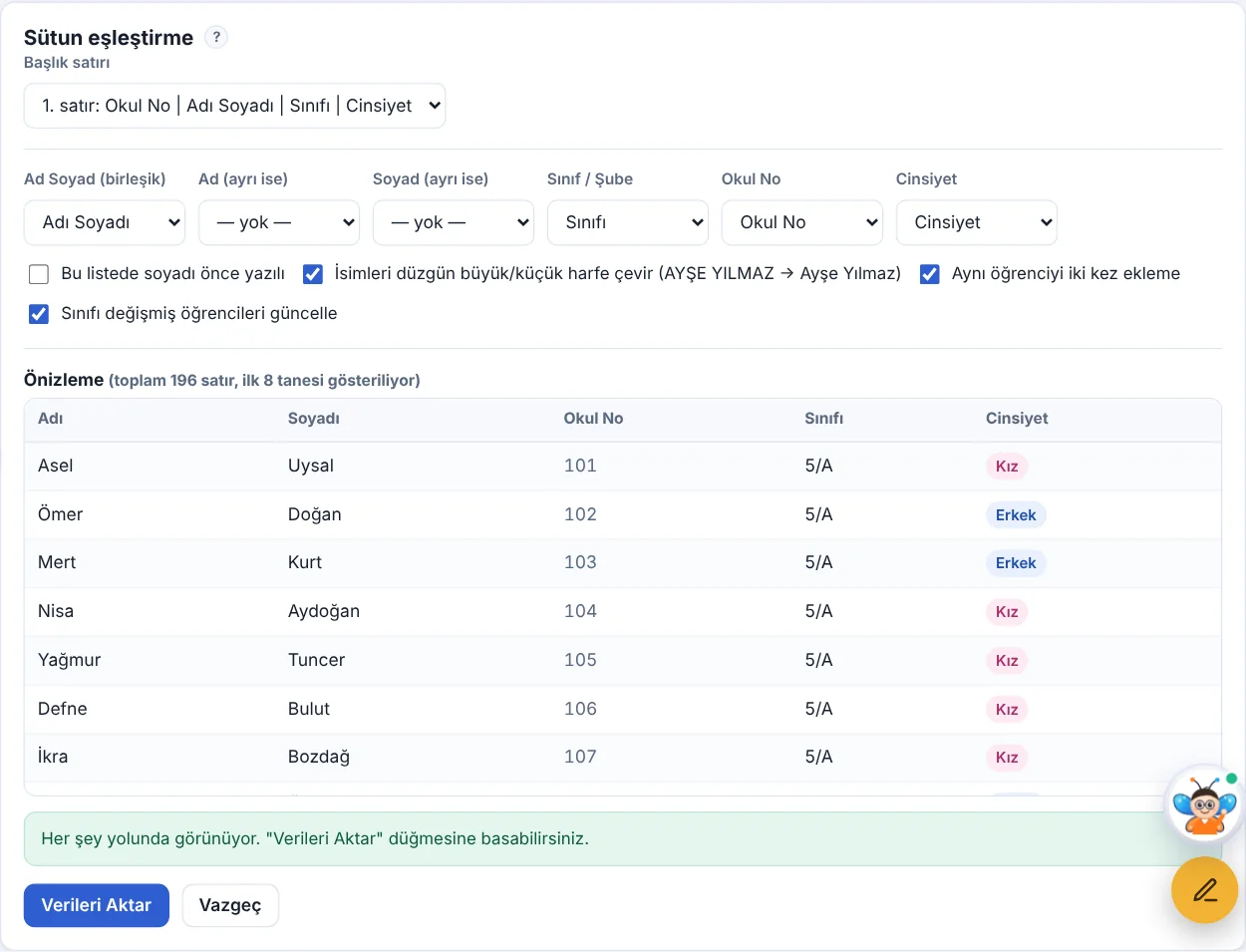Click surname 'Uysal' in the preview table
The image size is (1246, 952).
point(311,466)
